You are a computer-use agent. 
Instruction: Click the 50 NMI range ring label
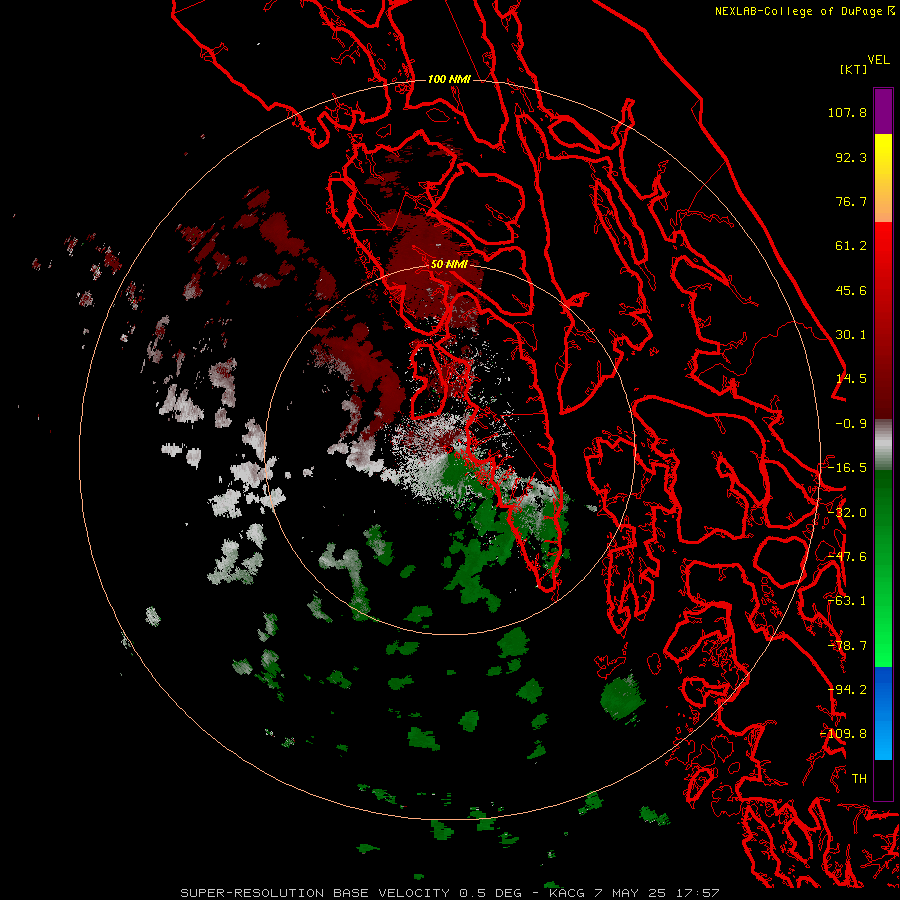449,265
